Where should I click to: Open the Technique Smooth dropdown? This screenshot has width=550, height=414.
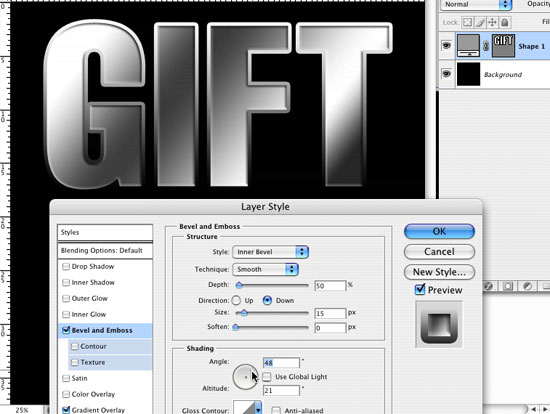(265, 269)
